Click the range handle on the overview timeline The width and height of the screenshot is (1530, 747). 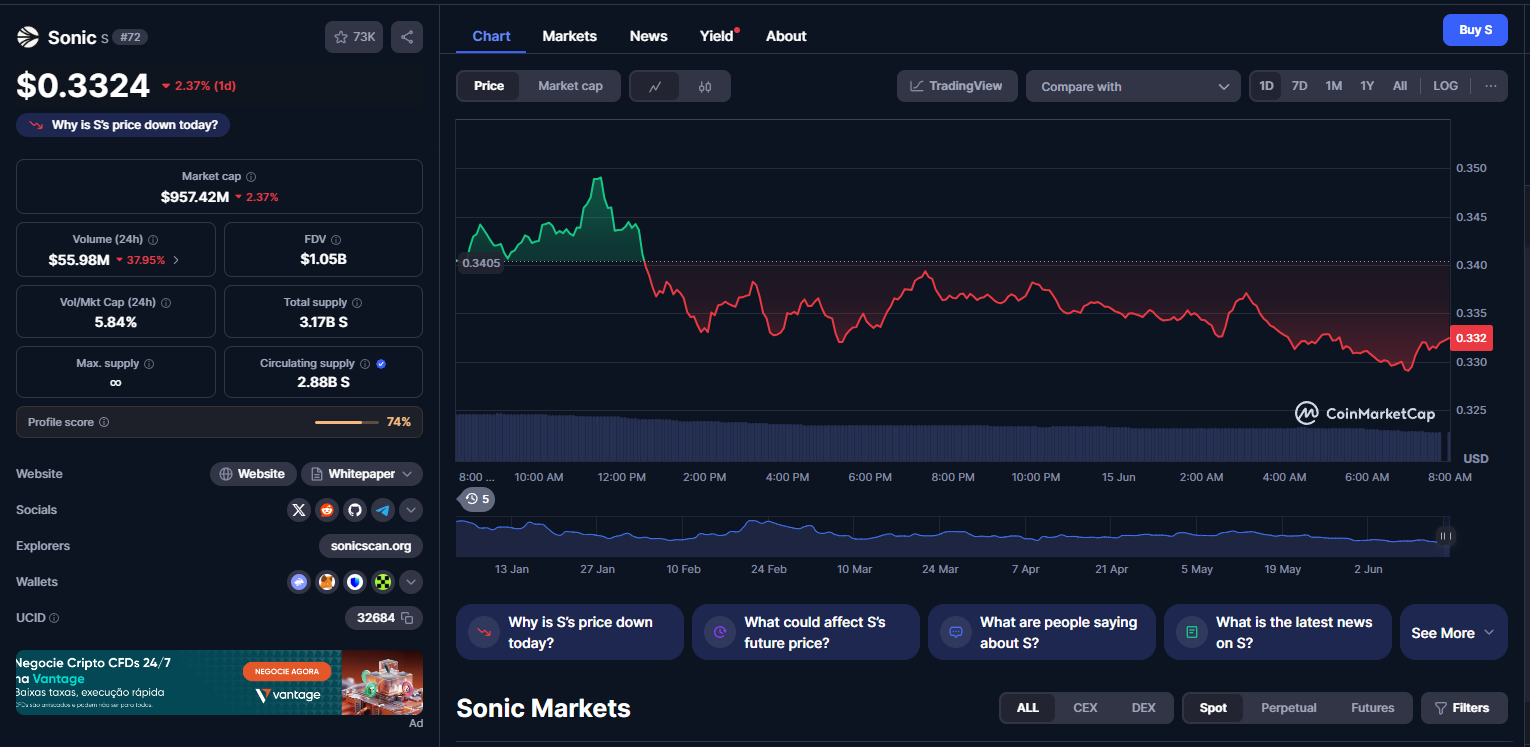tap(1444, 536)
